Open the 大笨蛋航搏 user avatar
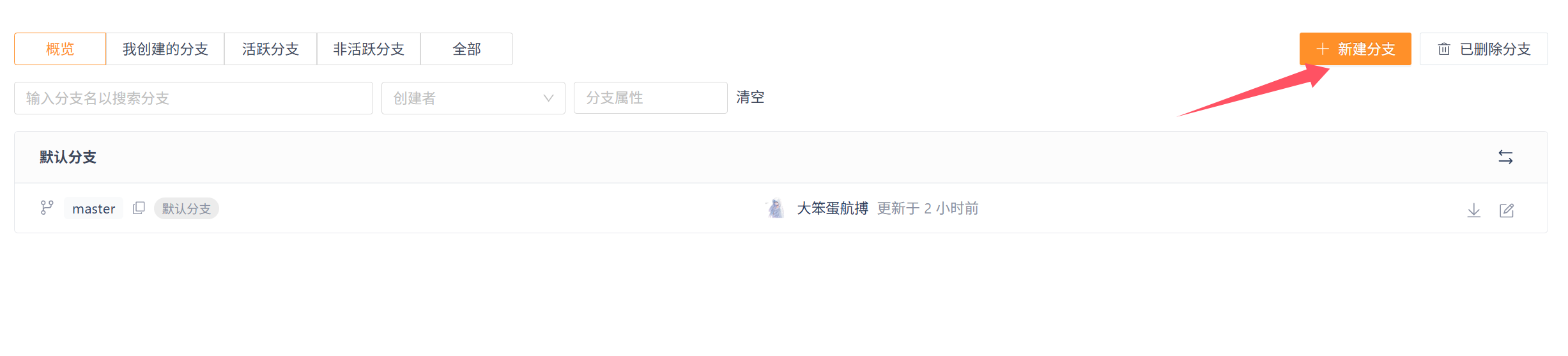 coord(775,208)
